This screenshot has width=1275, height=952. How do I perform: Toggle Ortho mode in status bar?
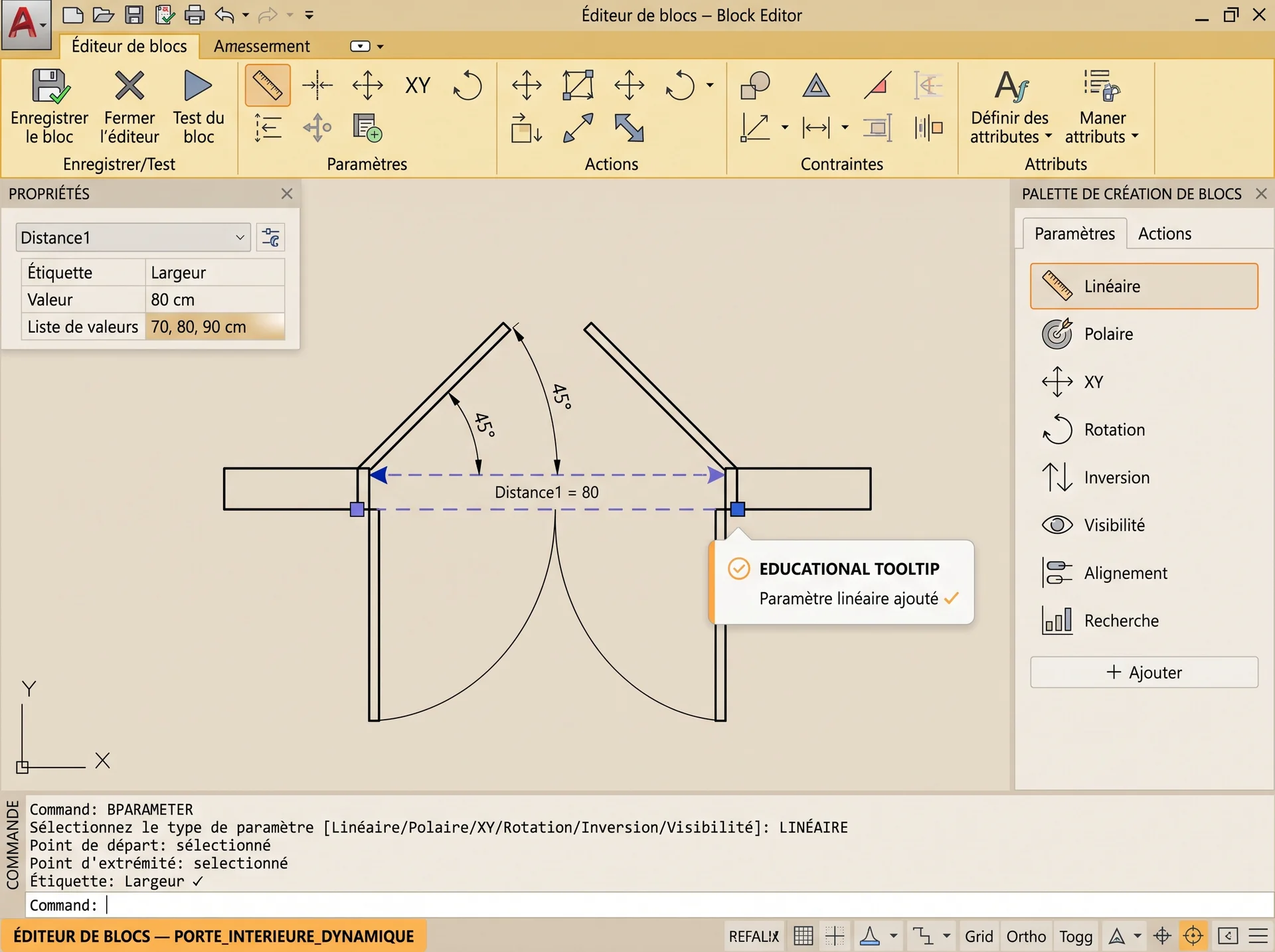1026,936
